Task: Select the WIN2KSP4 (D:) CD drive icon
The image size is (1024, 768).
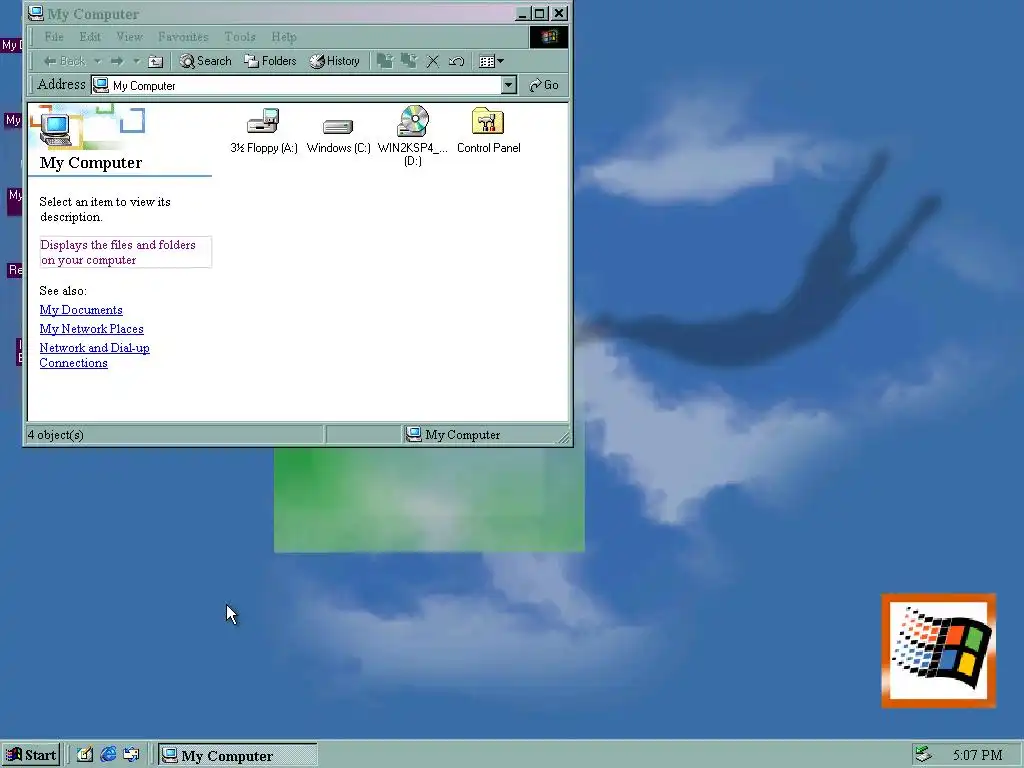Action: [x=413, y=135]
